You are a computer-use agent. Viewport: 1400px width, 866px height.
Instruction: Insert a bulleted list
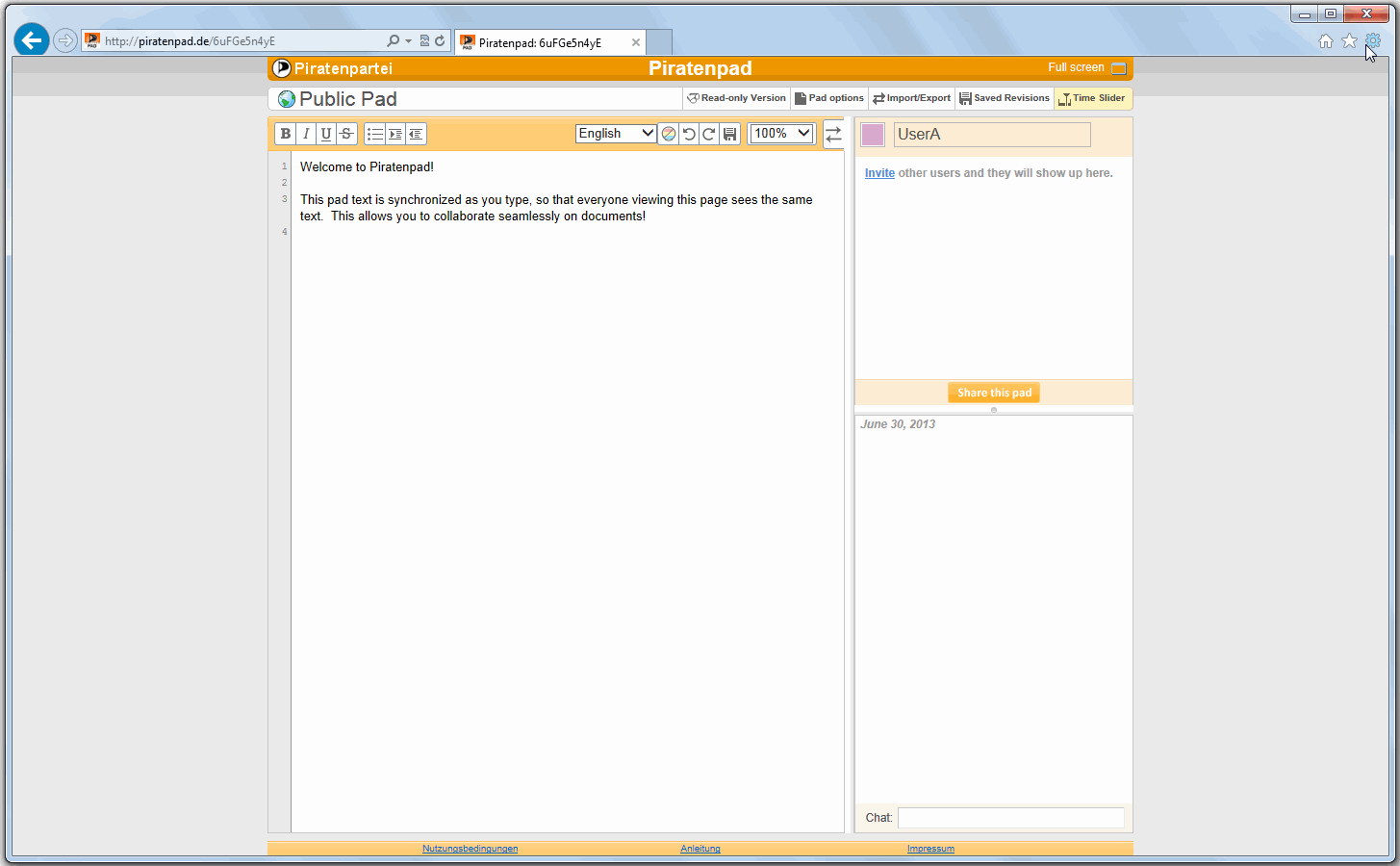(x=375, y=134)
